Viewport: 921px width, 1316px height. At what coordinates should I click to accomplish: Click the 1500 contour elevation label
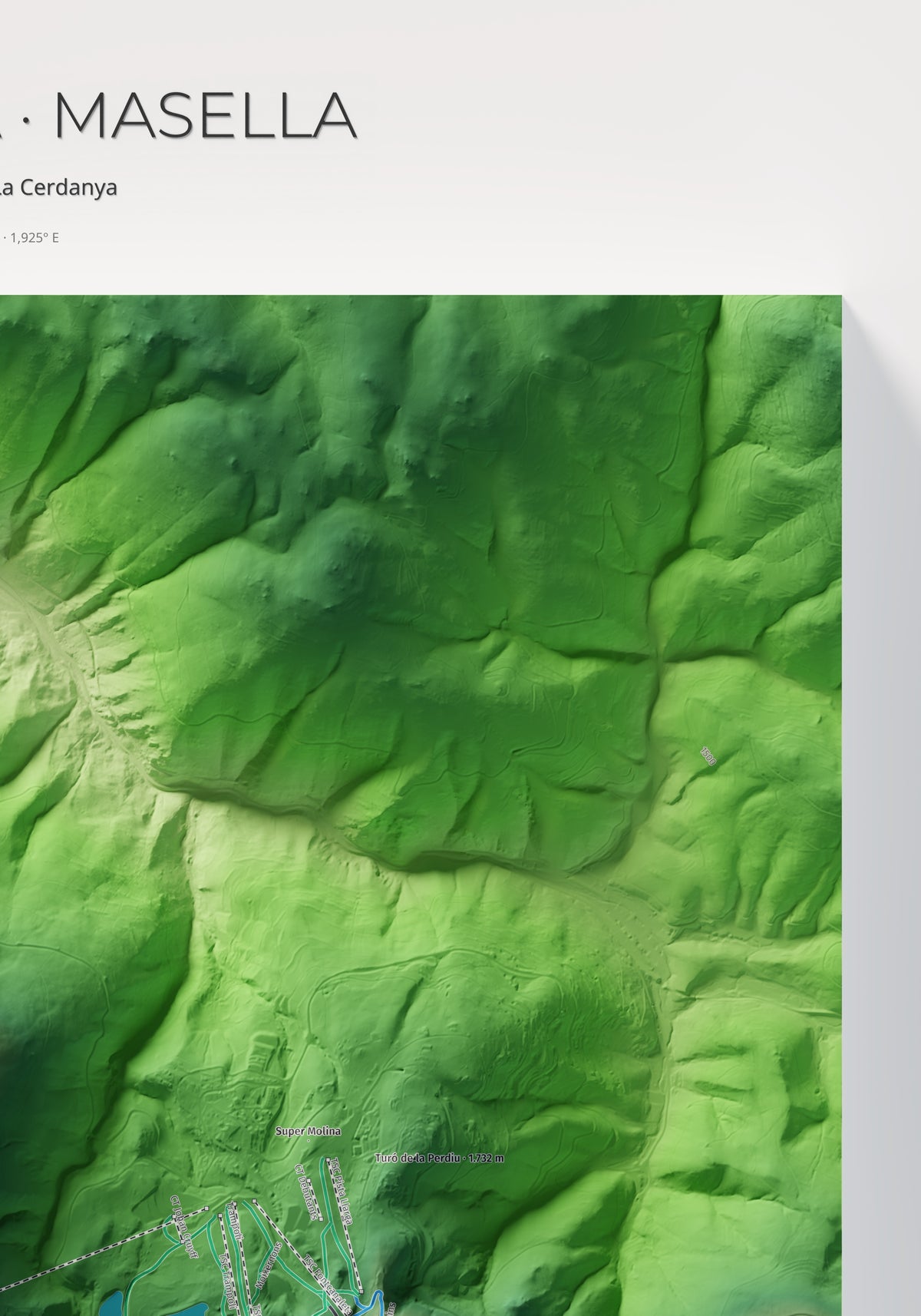[708, 756]
